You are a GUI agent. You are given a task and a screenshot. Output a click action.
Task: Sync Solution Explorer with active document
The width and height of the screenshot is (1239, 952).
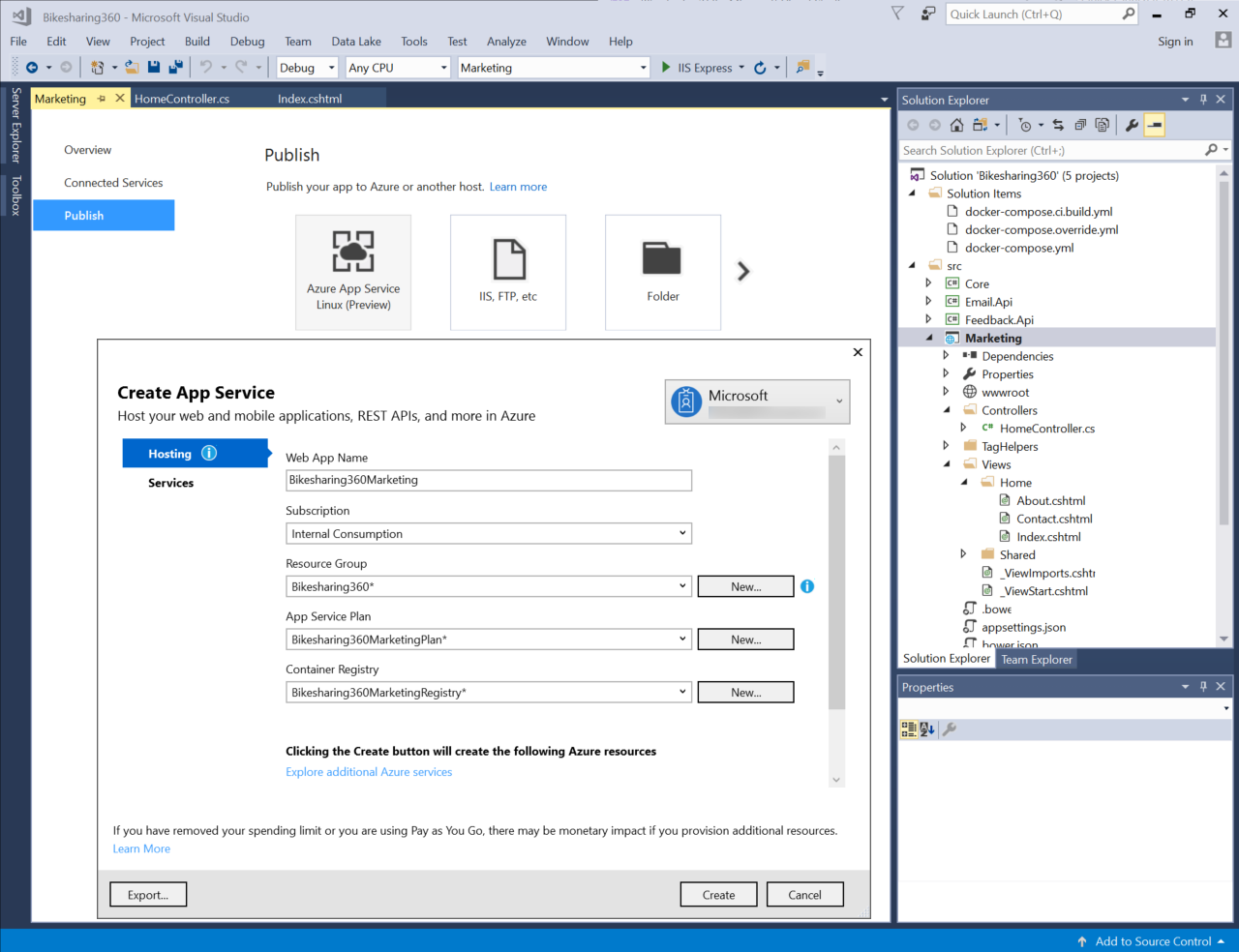(x=1058, y=124)
